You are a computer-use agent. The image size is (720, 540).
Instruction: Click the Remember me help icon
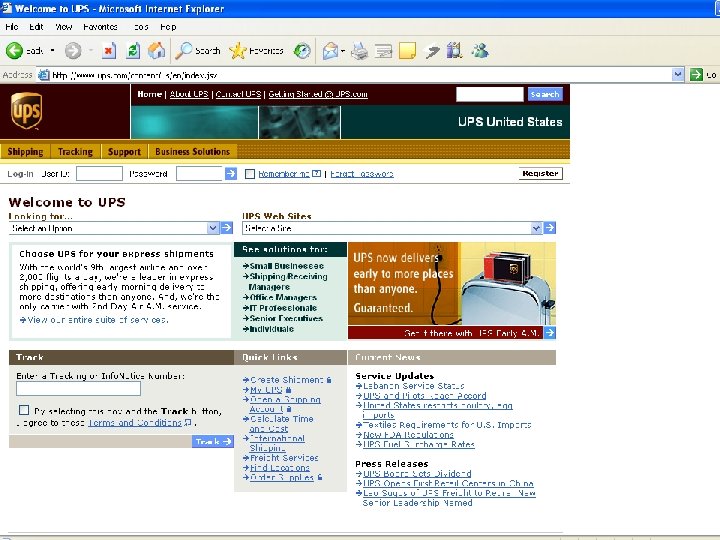click(x=316, y=174)
